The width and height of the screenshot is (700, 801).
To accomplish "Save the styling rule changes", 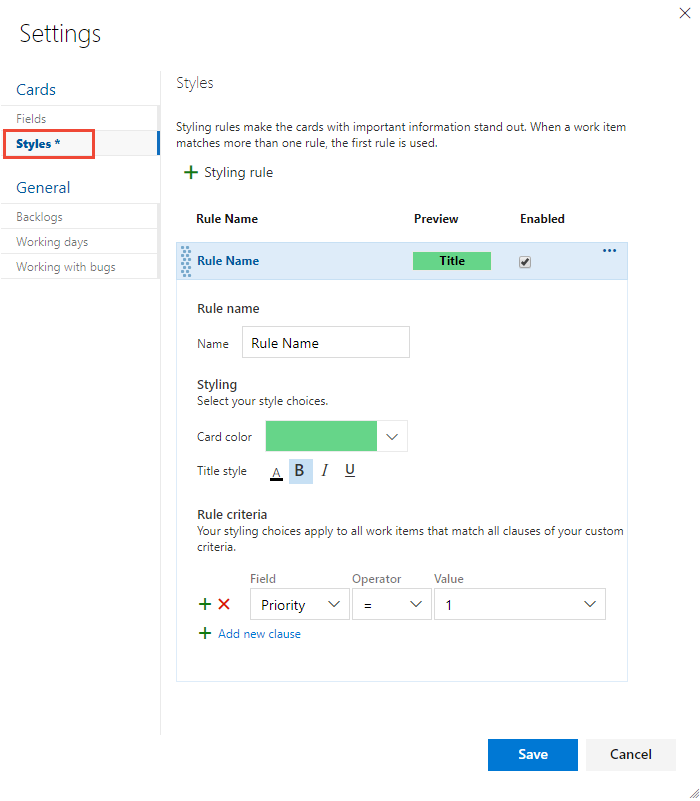I will (532, 755).
